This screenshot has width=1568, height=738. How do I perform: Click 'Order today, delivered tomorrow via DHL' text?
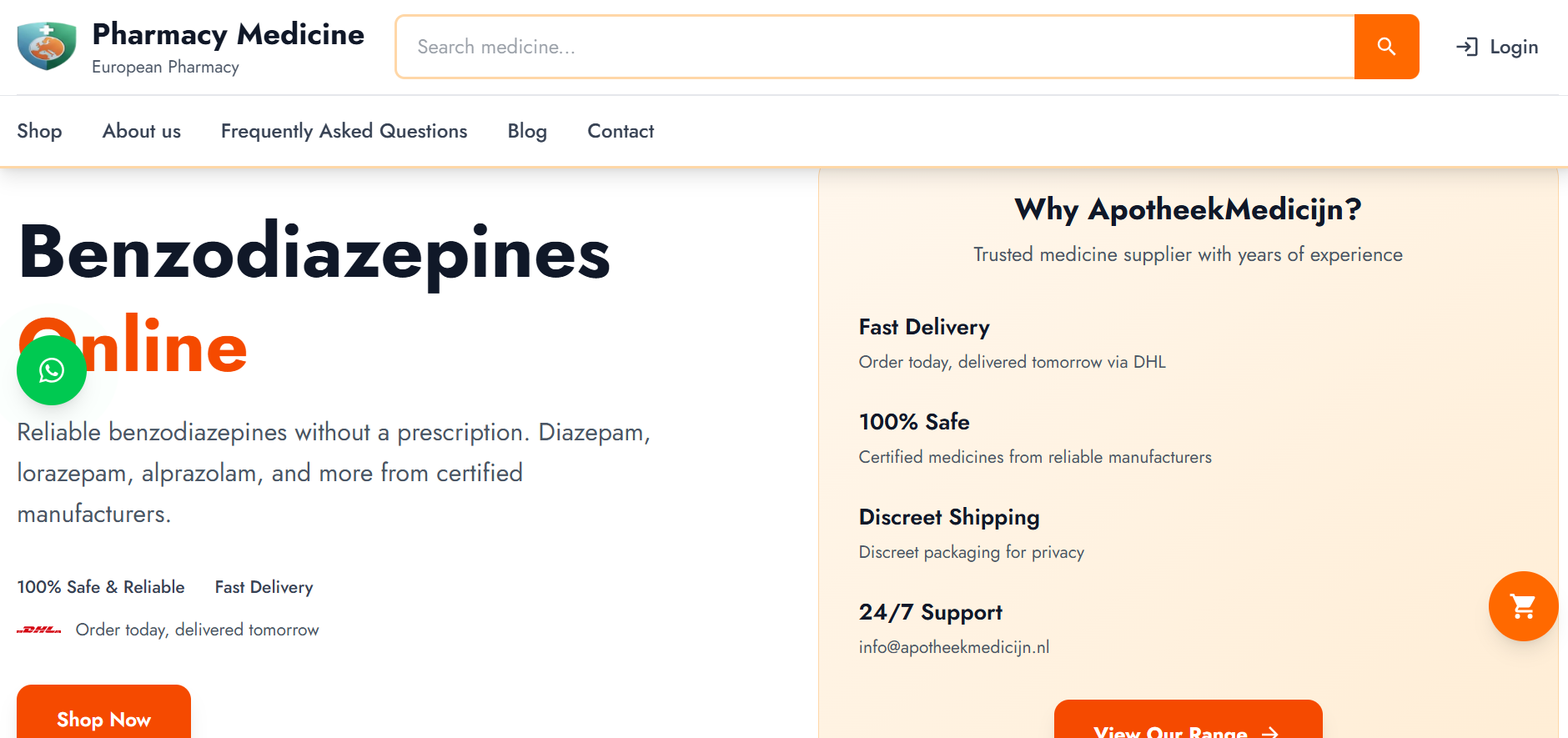click(1013, 362)
